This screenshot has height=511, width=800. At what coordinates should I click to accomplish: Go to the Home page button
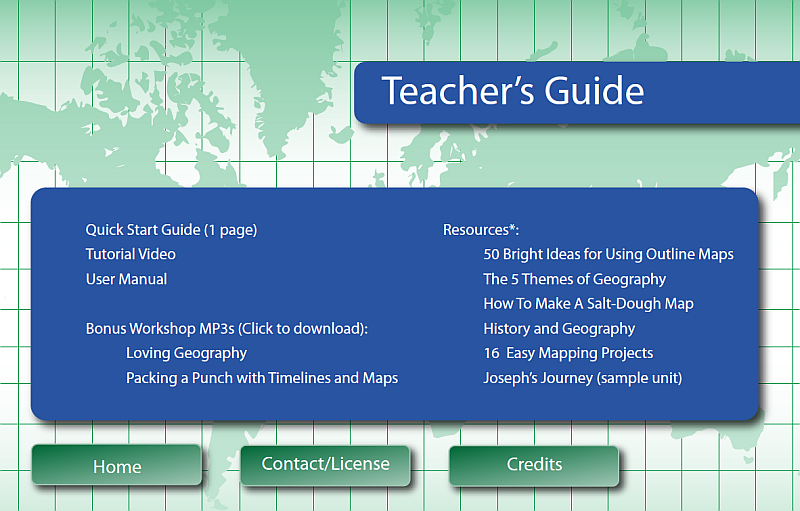point(117,465)
